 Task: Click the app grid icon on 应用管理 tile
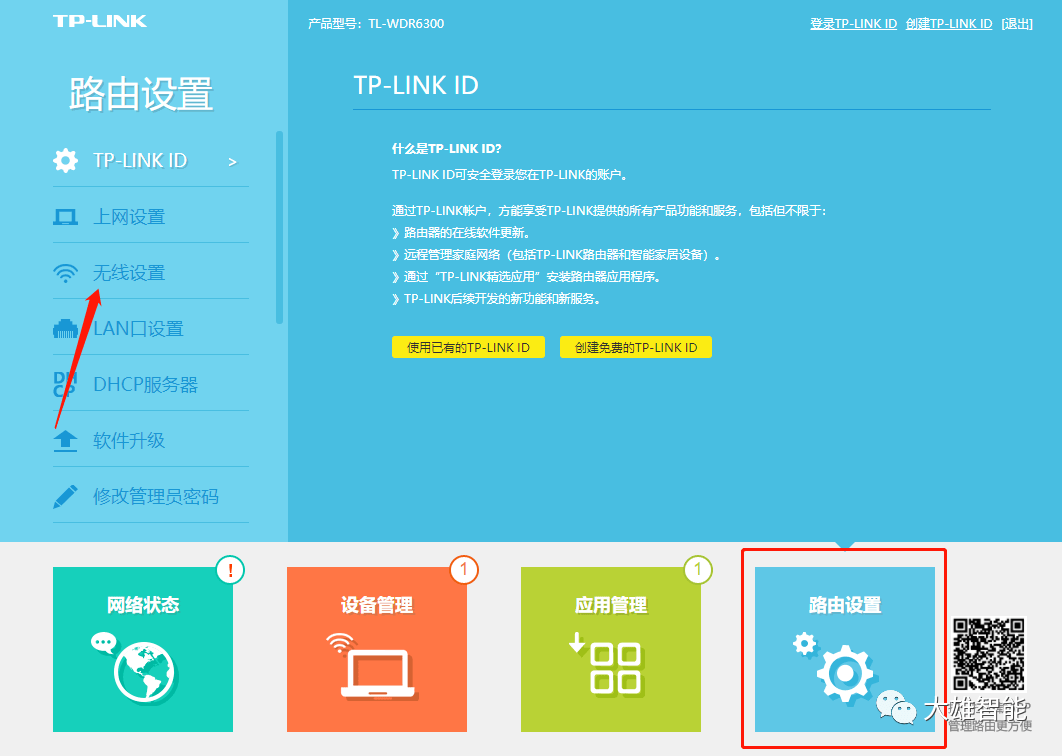coord(606,664)
